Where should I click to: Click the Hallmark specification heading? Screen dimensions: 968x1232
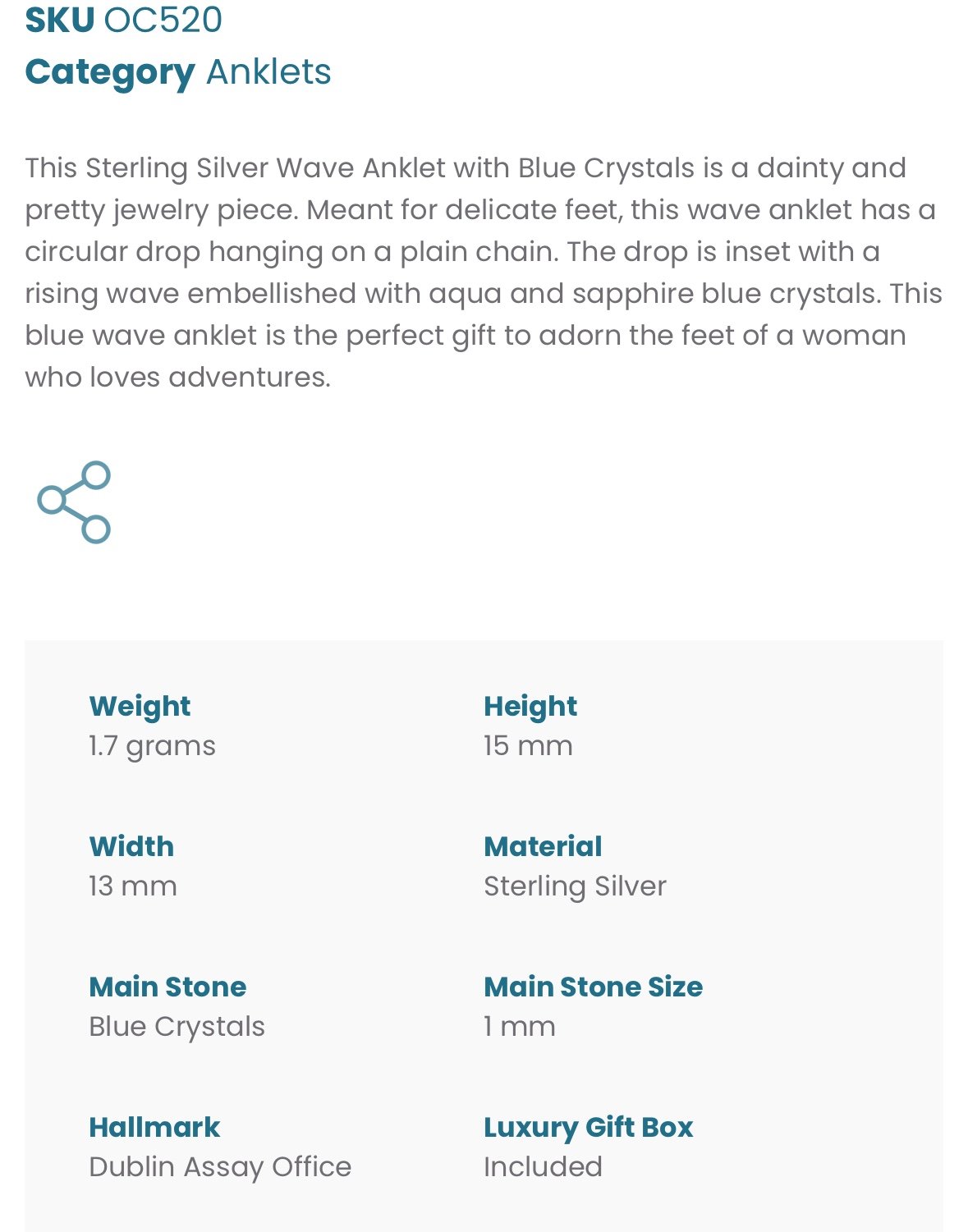tap(154, 1127)
